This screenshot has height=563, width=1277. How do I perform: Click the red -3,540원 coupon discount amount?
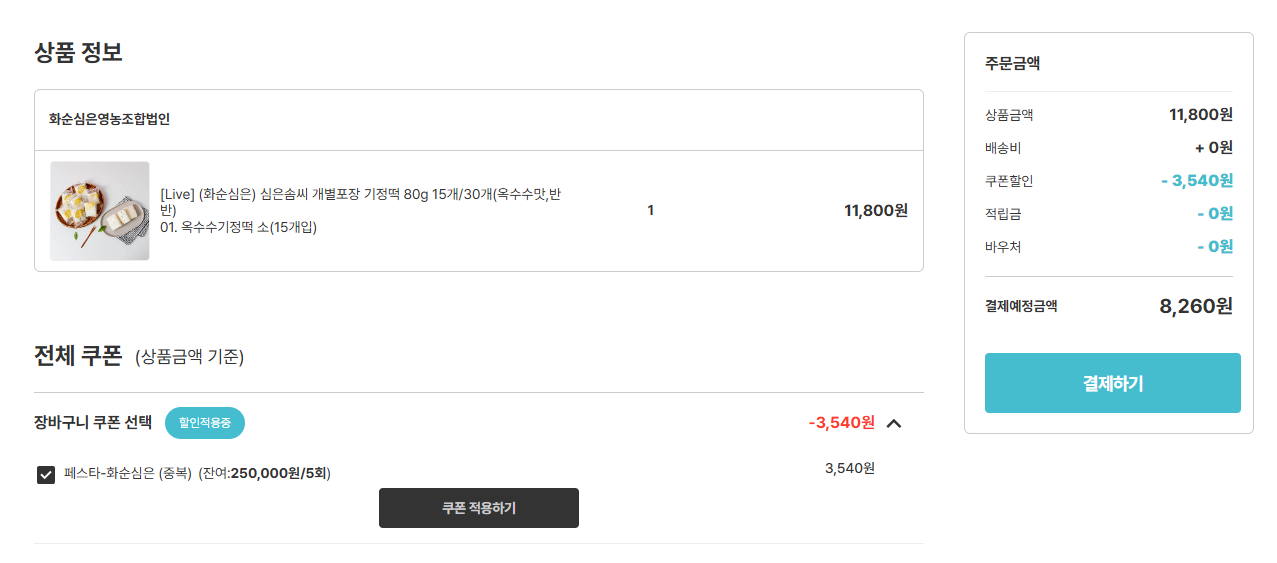pyautogui.click(x=841, y=422)
